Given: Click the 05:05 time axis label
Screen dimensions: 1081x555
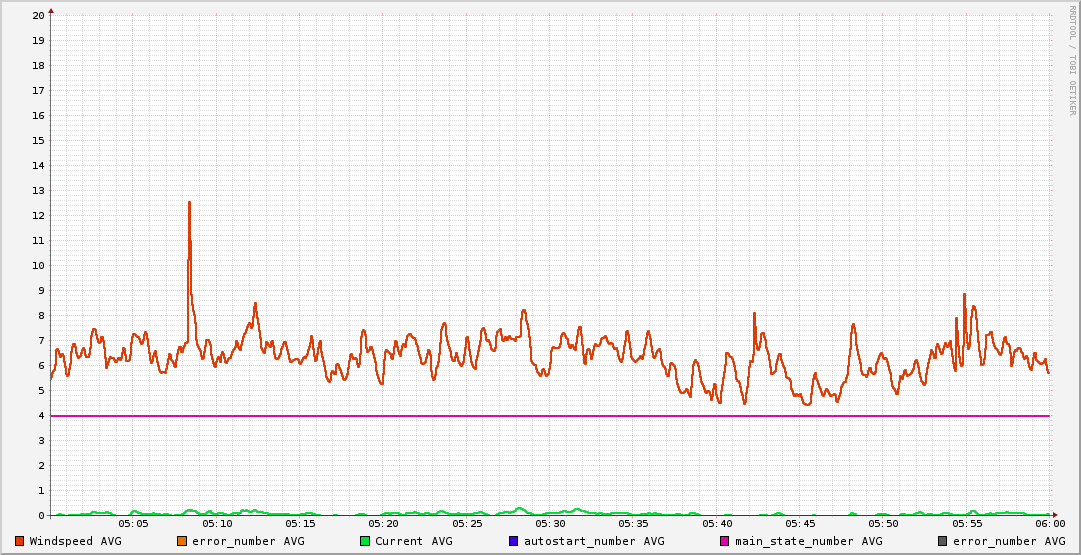Looking at the screenshot, I should (134, 523).
